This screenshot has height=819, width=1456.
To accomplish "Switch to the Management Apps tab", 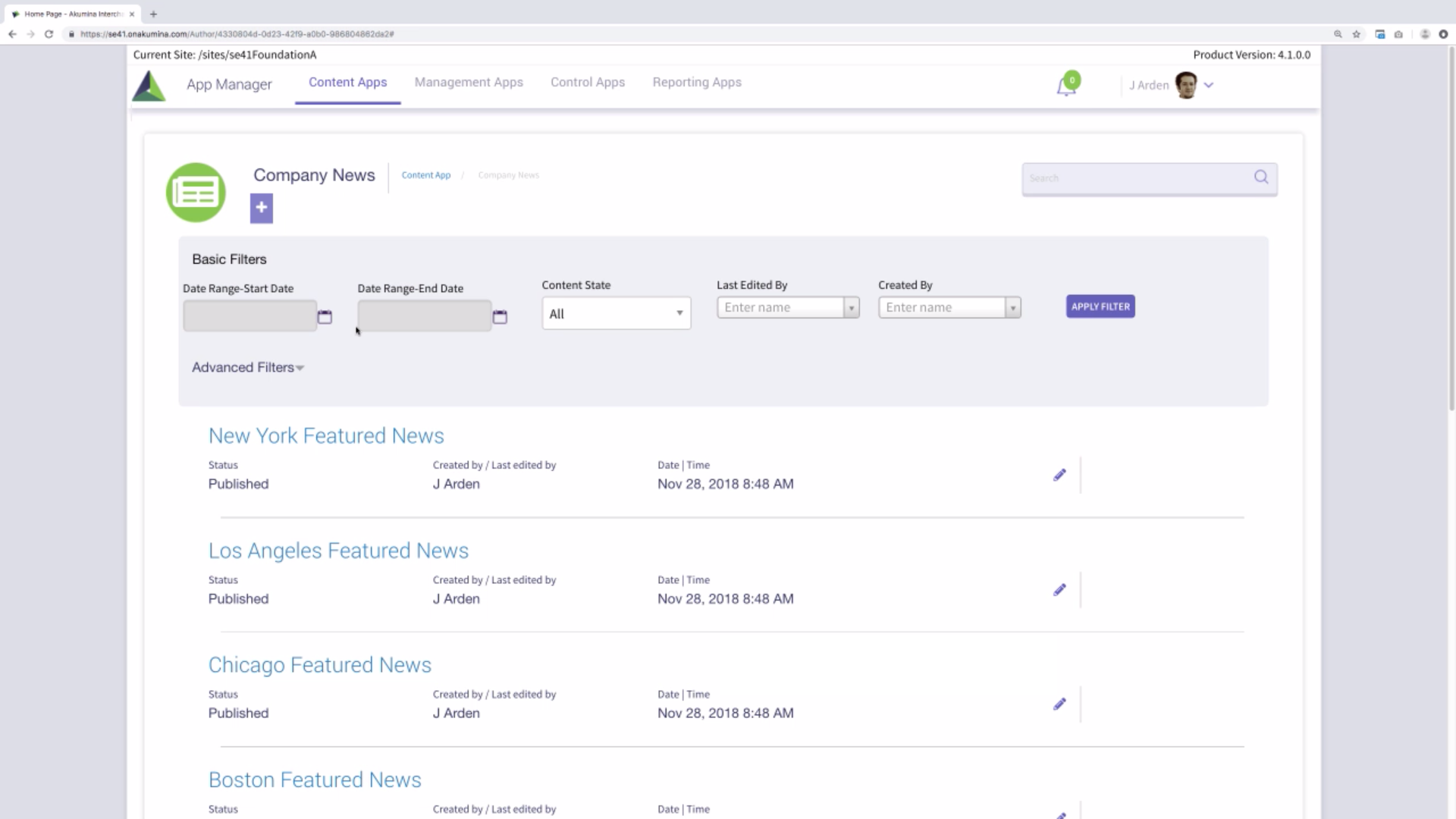I will pyautogui.click(x=469, y=83).
